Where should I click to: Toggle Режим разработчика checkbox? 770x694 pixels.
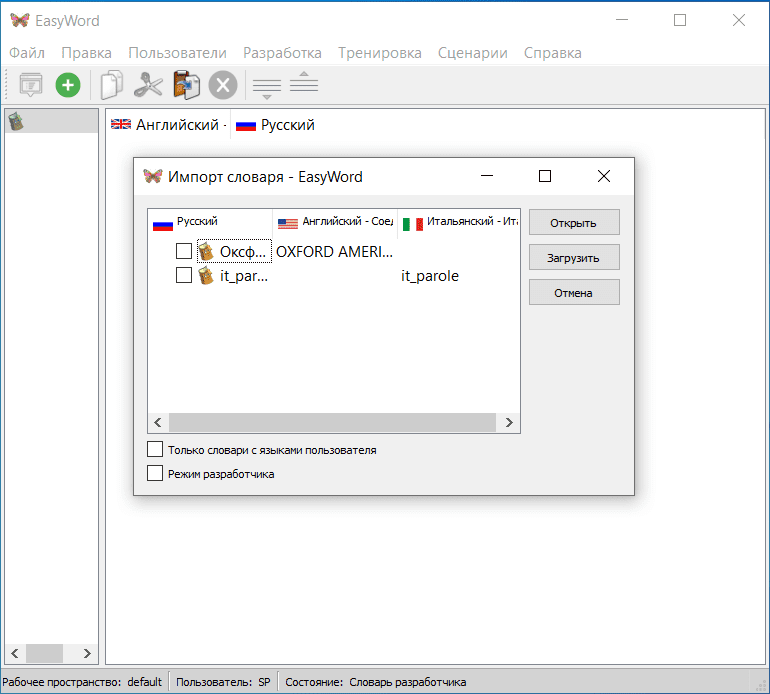pos(155,473)
